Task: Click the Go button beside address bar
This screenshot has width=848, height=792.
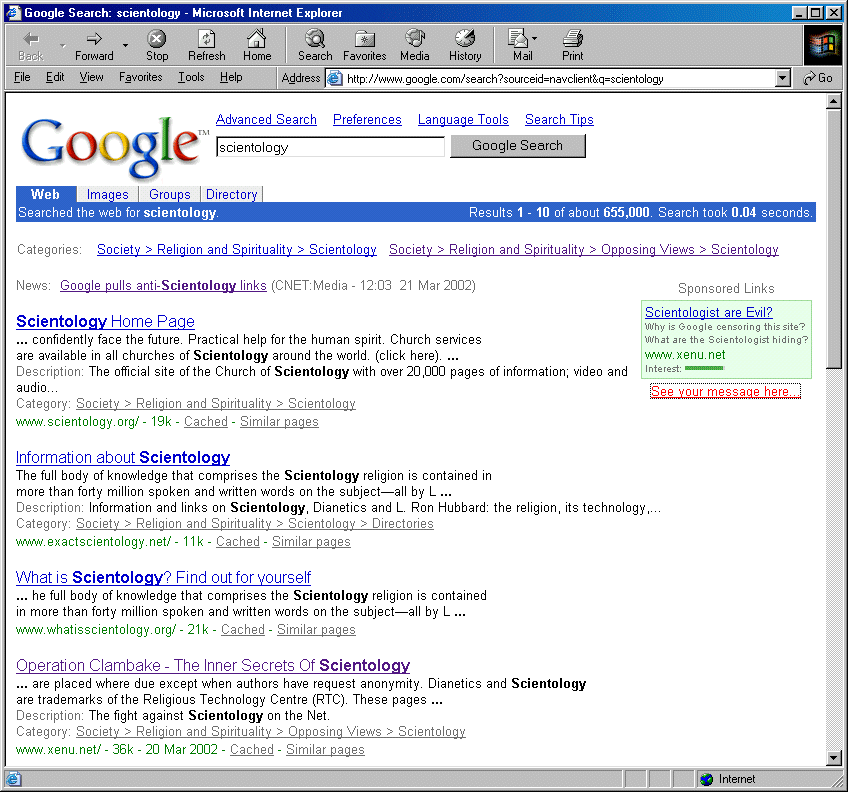Action: tap(818, 78)
